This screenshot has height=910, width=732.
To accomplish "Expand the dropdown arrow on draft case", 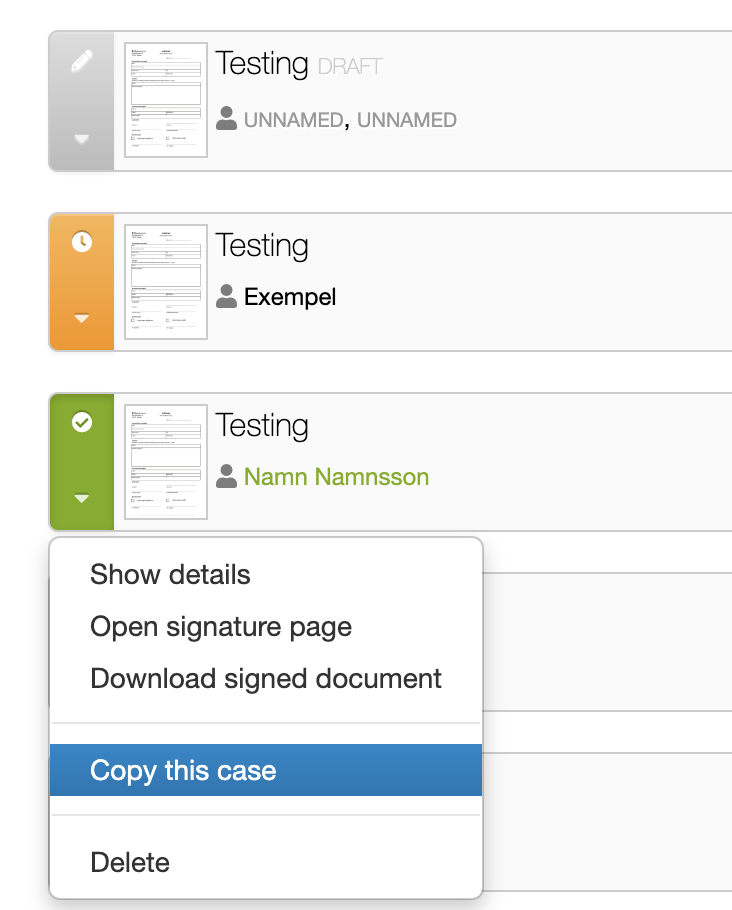I will 82,139.
